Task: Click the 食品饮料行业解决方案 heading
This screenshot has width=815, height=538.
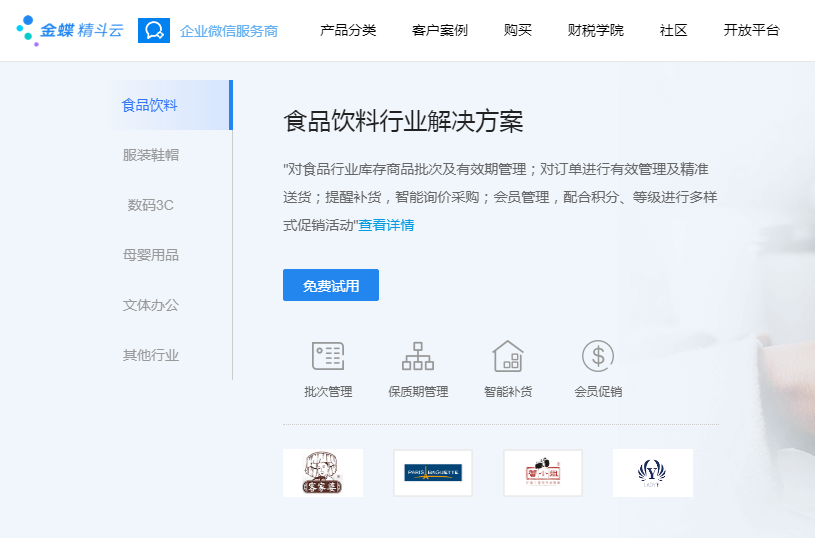Action: (x=403, y=122)
